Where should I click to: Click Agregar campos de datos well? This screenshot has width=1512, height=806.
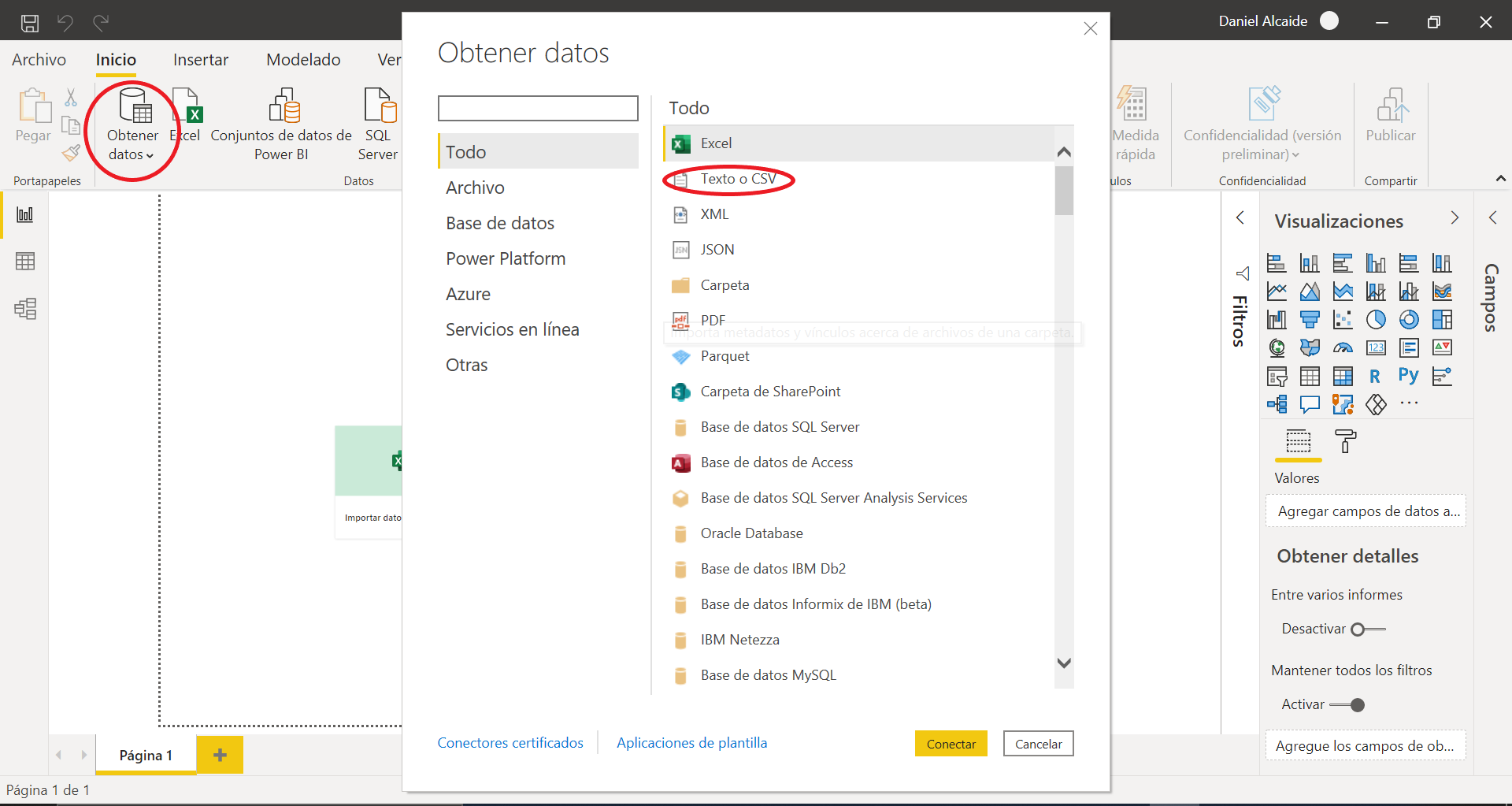pos(1366,511)
